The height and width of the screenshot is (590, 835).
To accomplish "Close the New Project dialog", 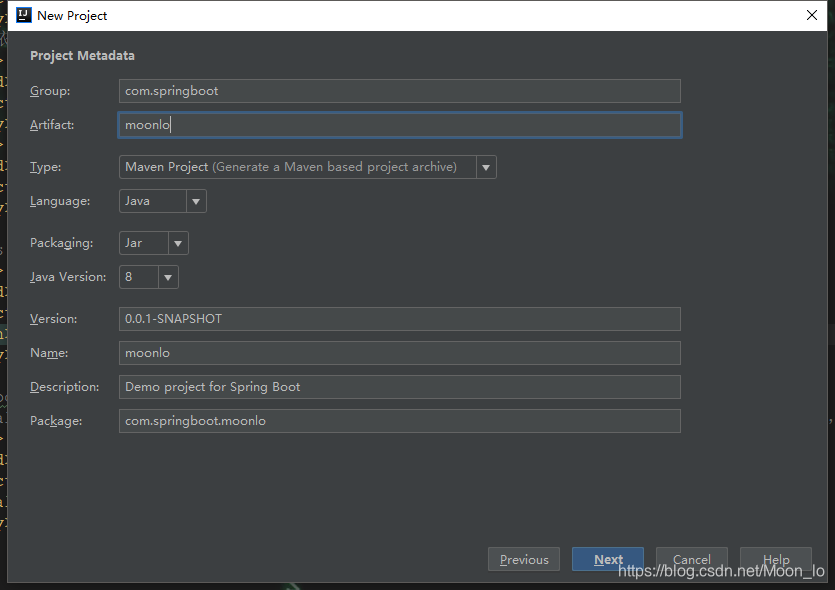I will click(812, 15).
